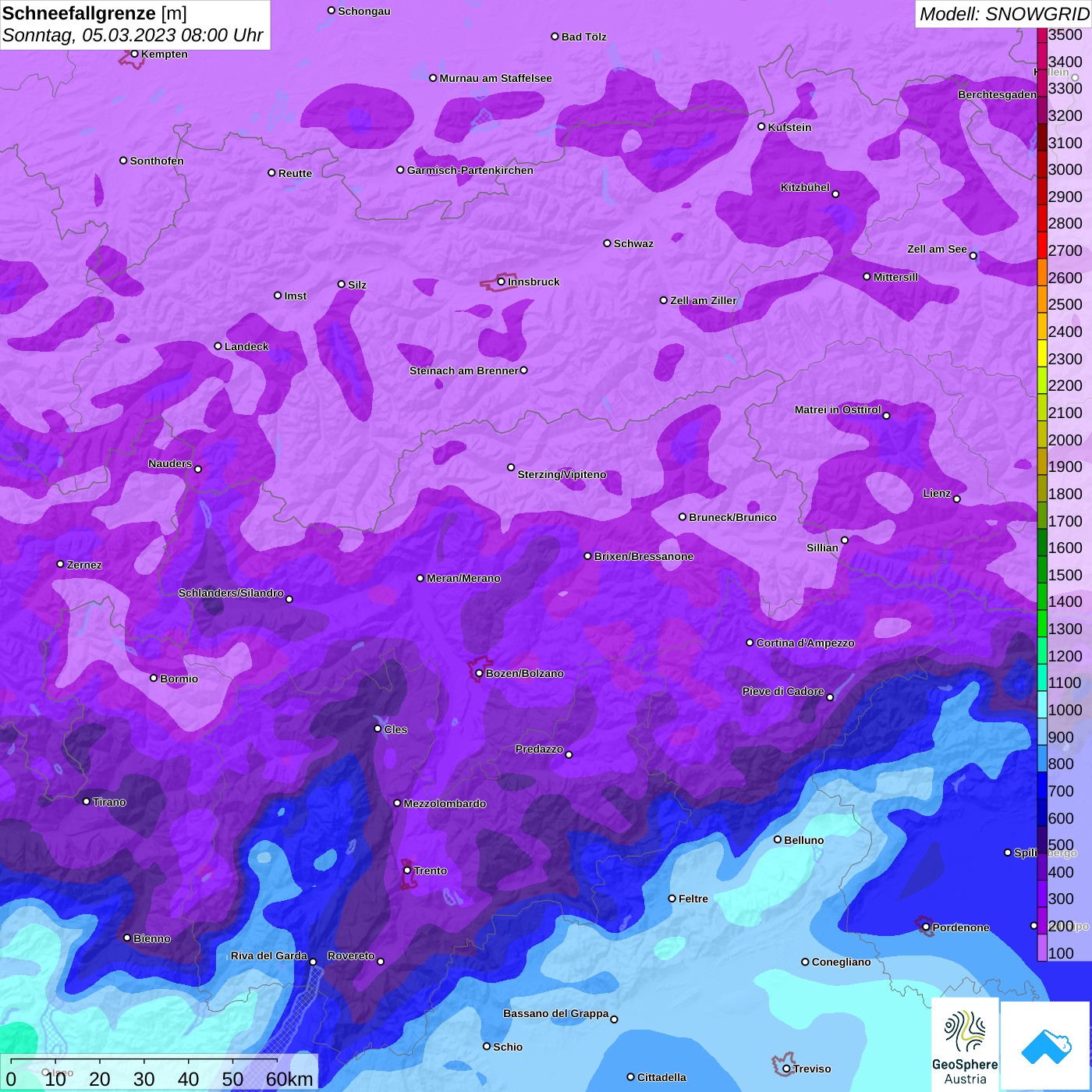Click the 'Schneefallgrenze [m]' title
Viewport: 1092px width, 1092px height.
[94, 14]
